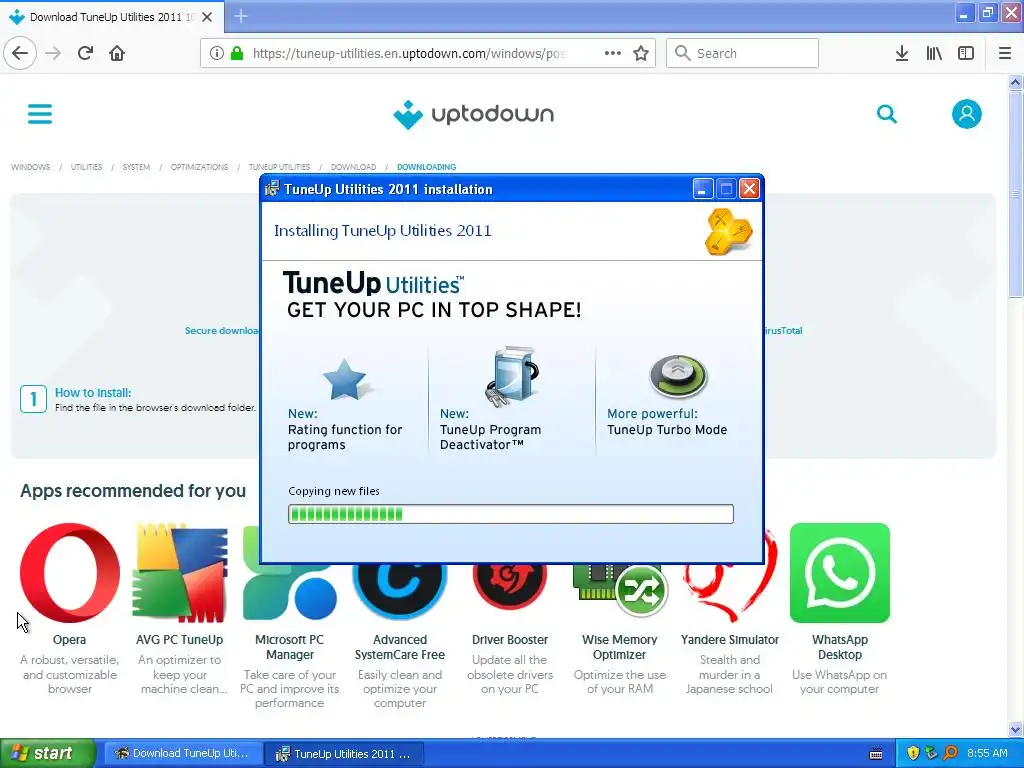The height and width of the screenshot is (768, 1024).
Task: Click the AVG PC TuneUp app icon
Action: pyautogui.click(x=180, y=573)
